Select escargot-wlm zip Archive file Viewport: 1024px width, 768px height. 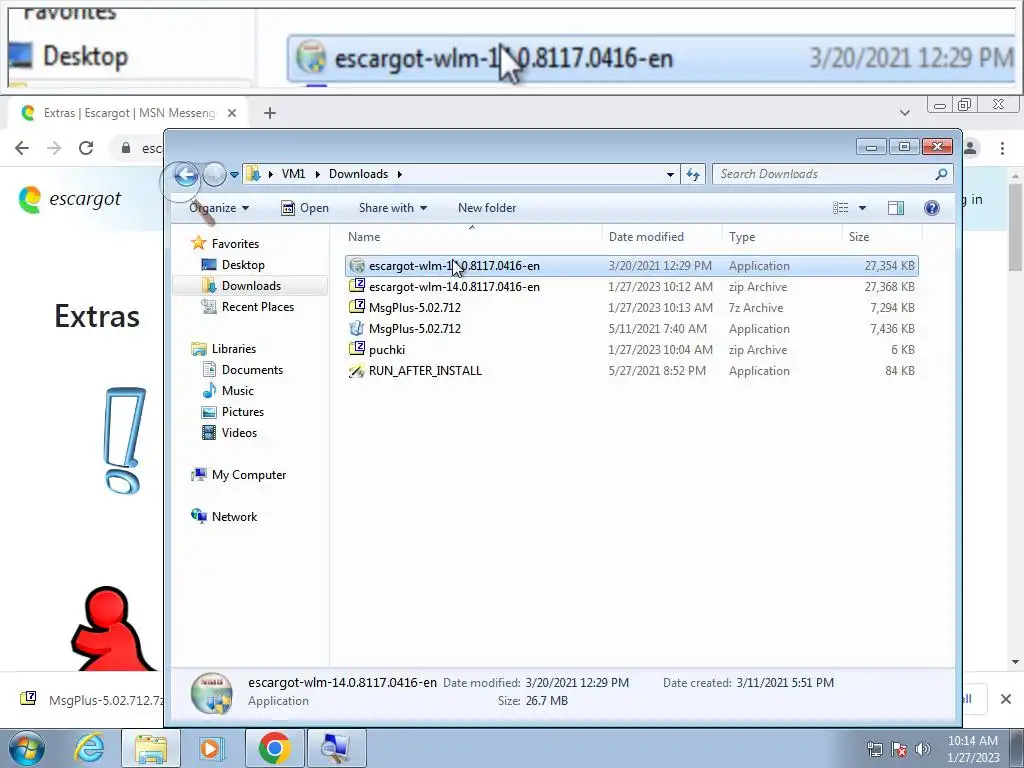pyautogui.click(x=632, y=287)
